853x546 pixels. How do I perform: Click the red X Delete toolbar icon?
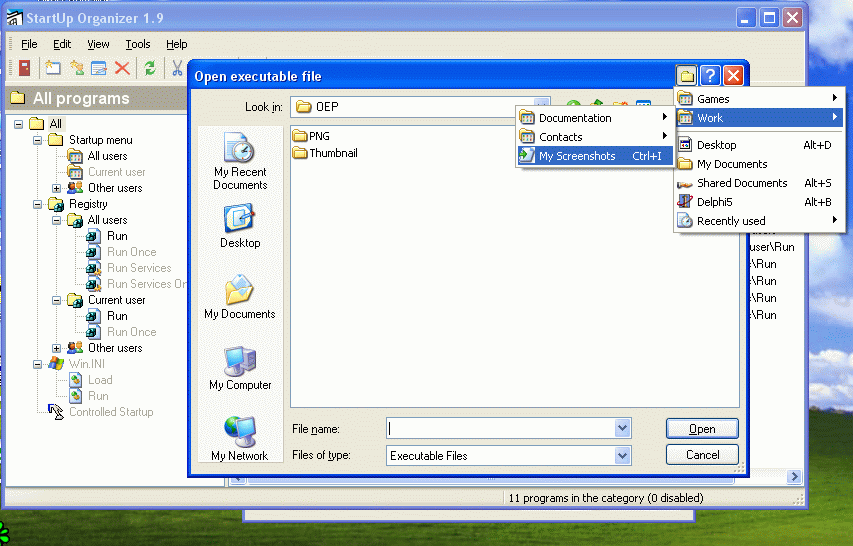point(122,68)
